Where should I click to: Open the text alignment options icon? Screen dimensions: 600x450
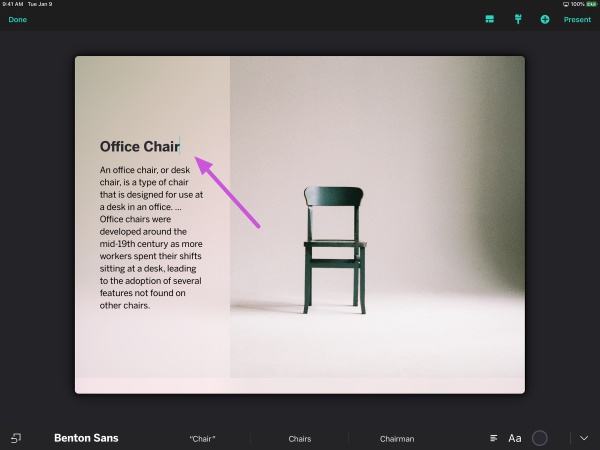(494, 438)
